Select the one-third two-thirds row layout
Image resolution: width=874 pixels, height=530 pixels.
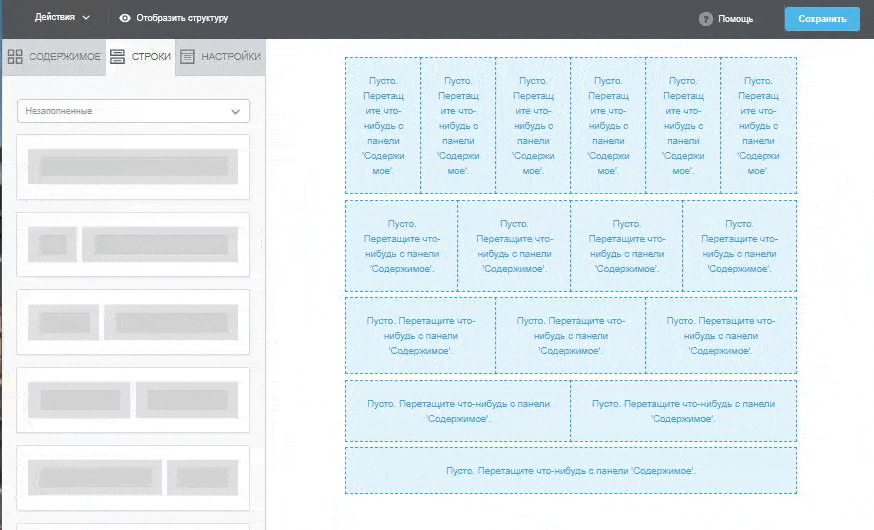(x=133, y=322)
